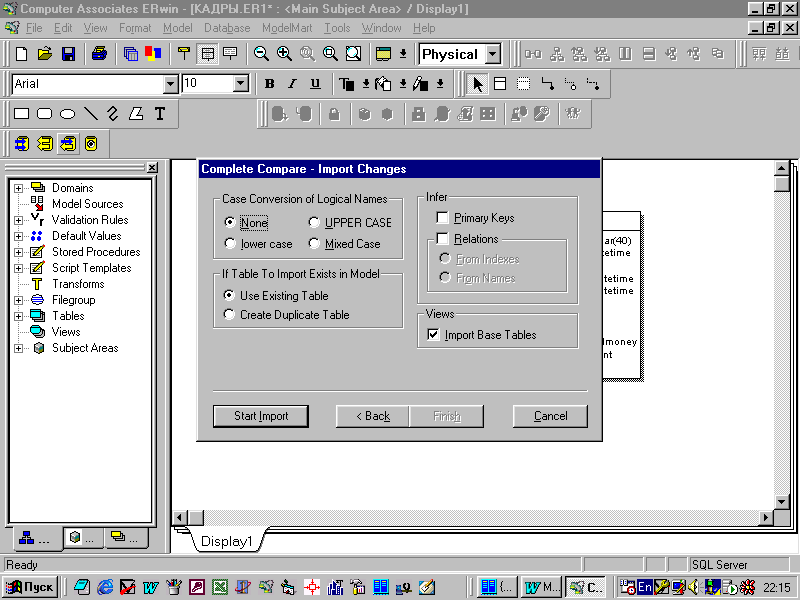The height and width of the screenshot is (600, 800).
Task: Select the rounded rectangle drawing tool
Action: [x=44, y=114]
